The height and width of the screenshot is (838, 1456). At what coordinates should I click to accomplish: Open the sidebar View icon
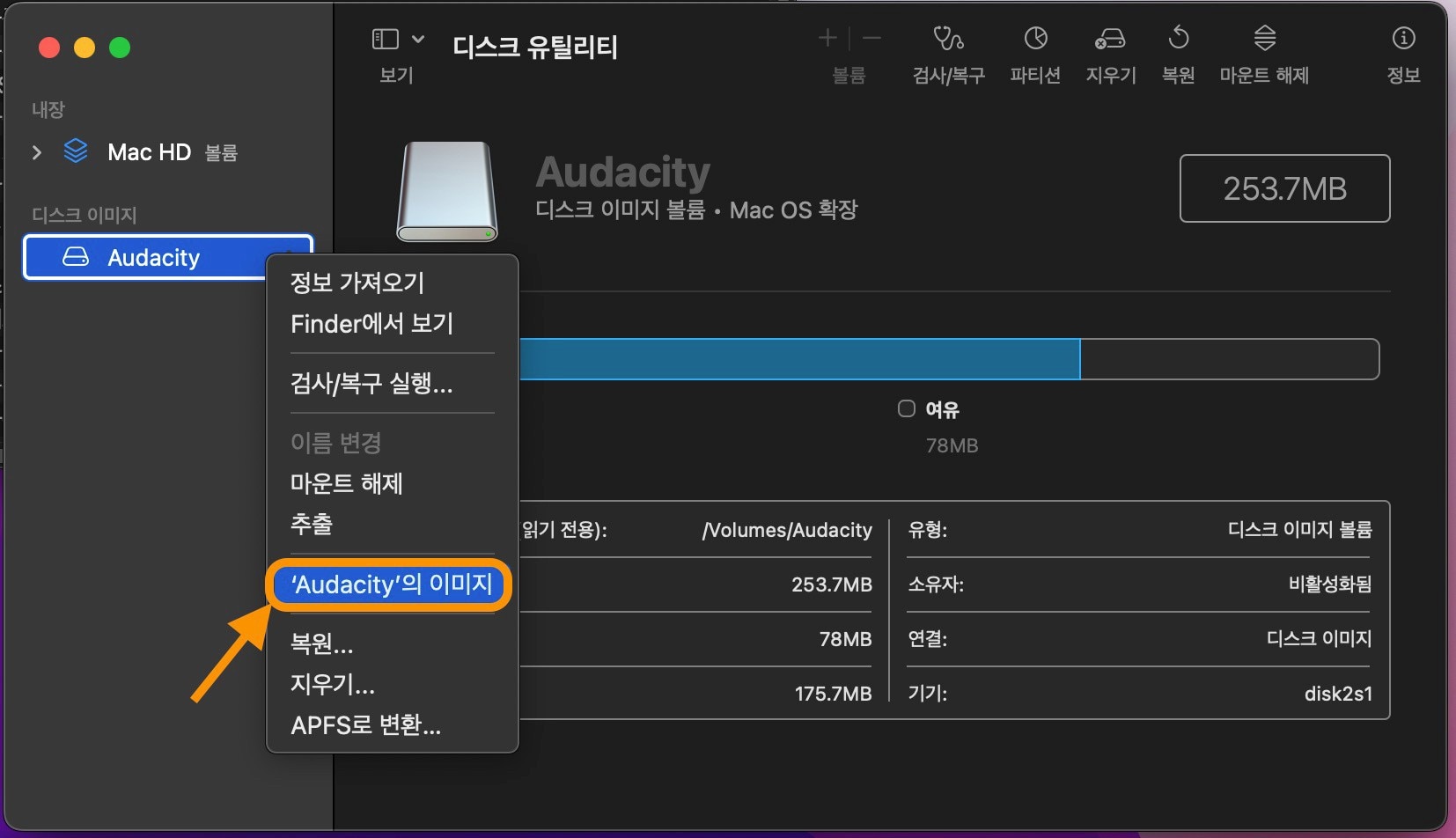pyautogui.click(x=386, y=39)
